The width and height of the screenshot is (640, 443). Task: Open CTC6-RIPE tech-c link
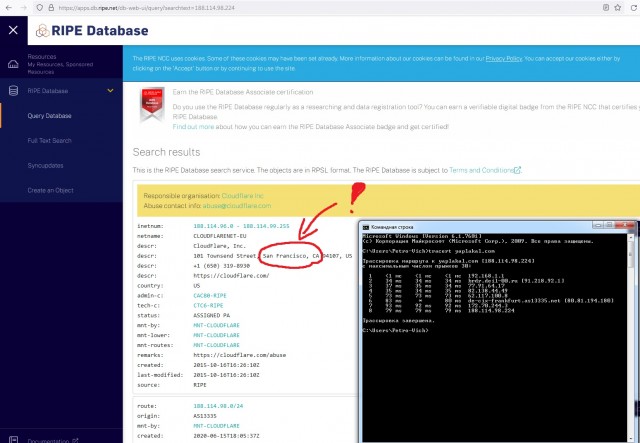click(x=208, y=305)
